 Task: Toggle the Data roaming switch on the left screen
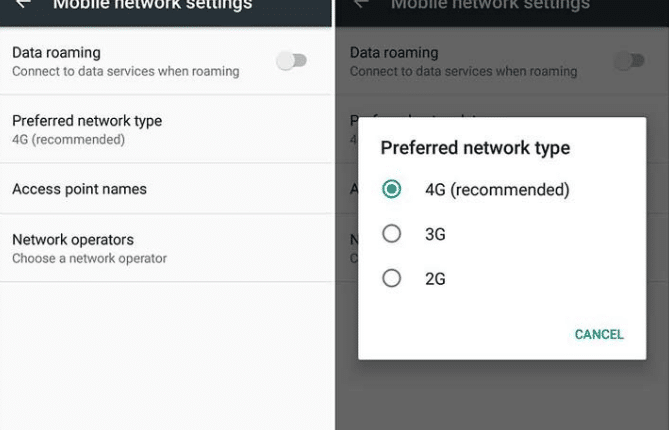coord(291,61)
